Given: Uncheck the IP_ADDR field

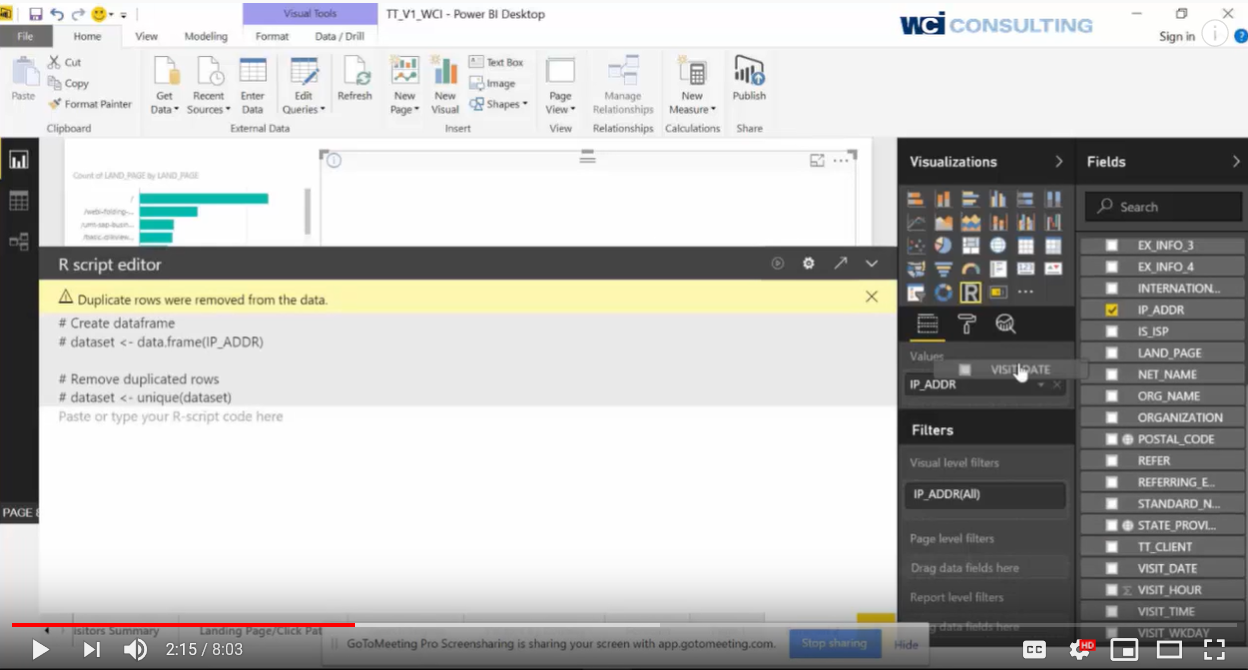Looking at the screenshot, I should pos(1111,310).
